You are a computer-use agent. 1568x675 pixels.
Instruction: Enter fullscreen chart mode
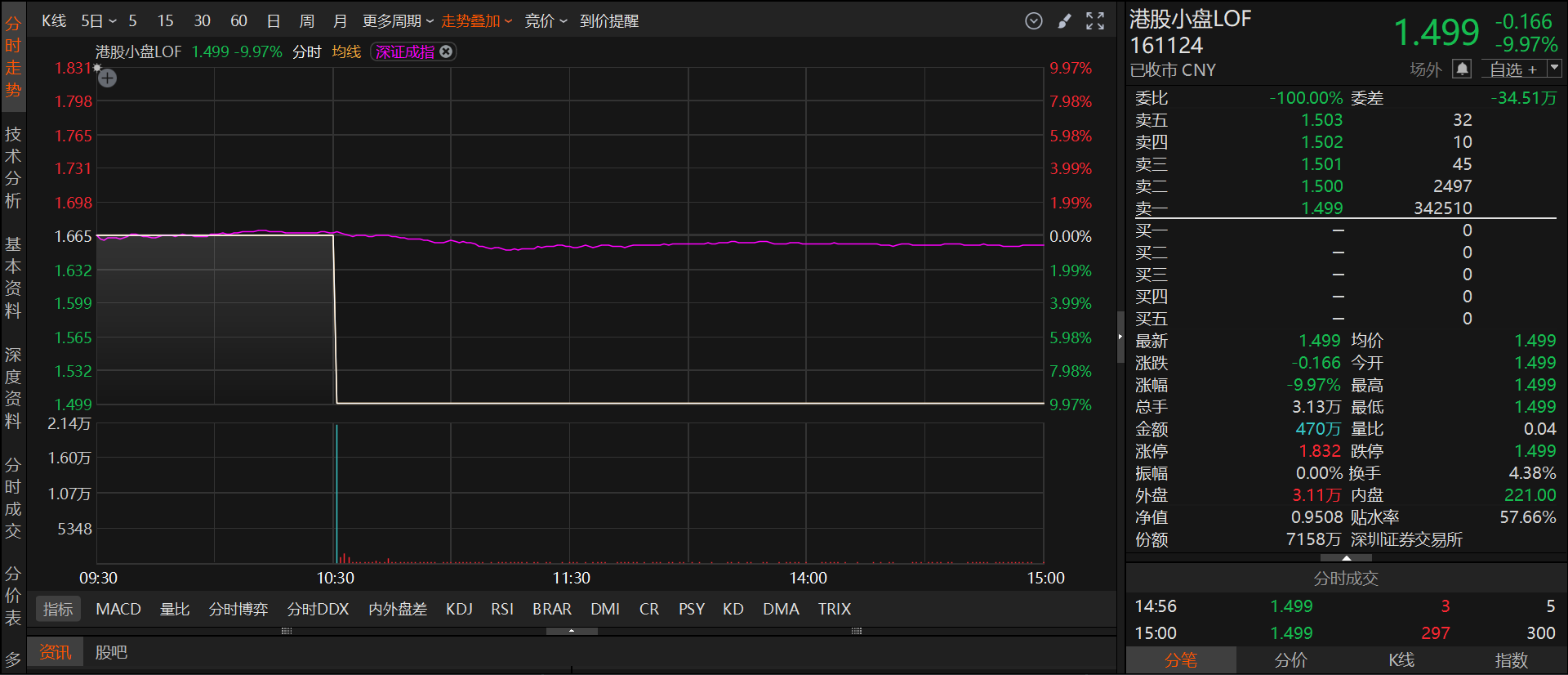pyautogui.click(x=1095, y=21)
